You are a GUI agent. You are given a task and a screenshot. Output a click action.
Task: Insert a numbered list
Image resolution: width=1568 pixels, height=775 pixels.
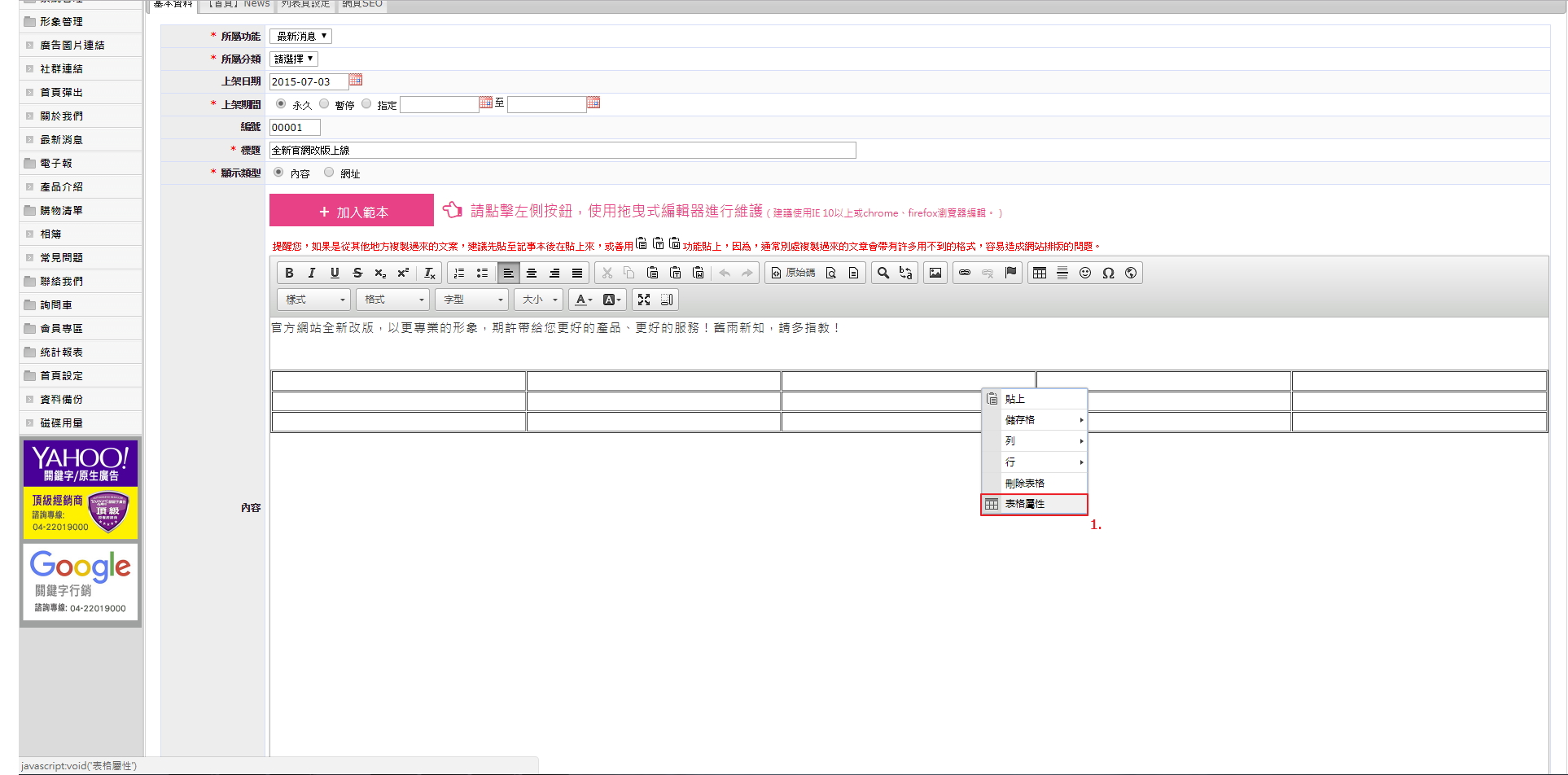(459, 273)
